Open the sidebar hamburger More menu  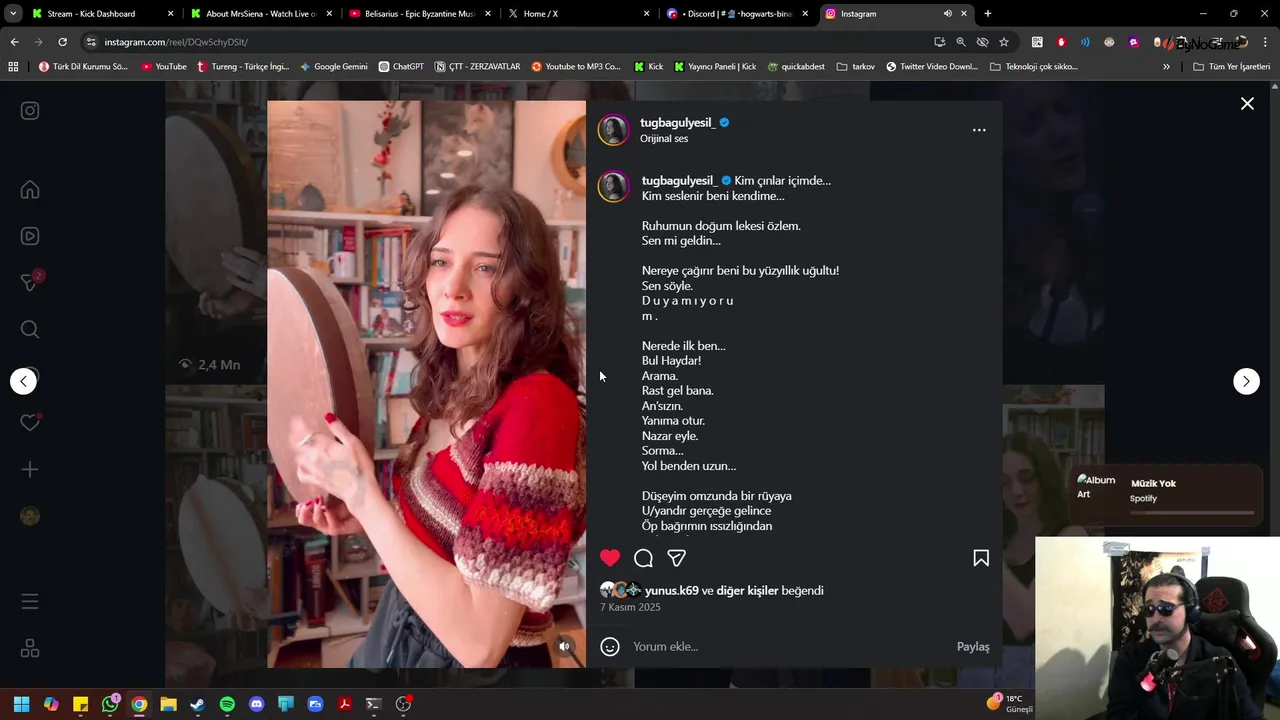coord(30,602)
